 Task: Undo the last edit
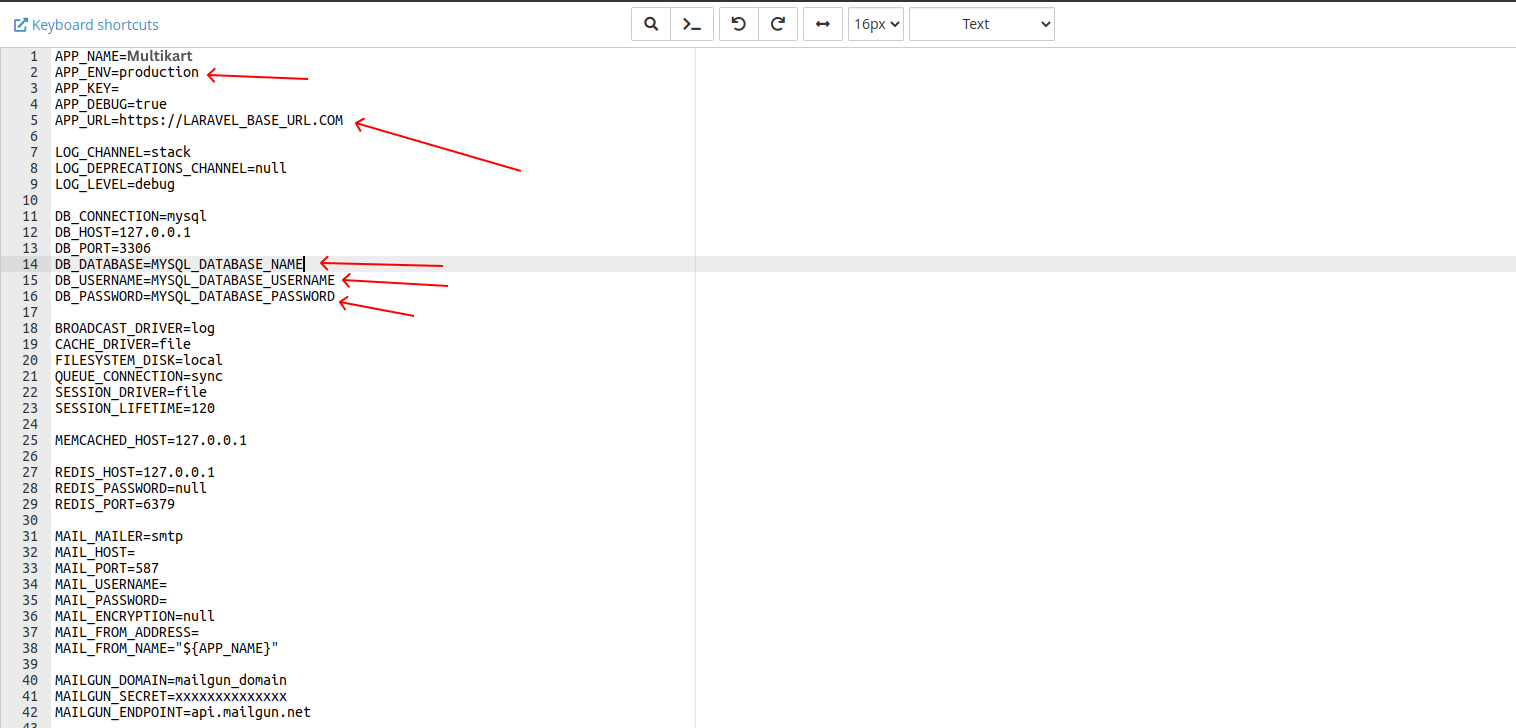[739, 24]
